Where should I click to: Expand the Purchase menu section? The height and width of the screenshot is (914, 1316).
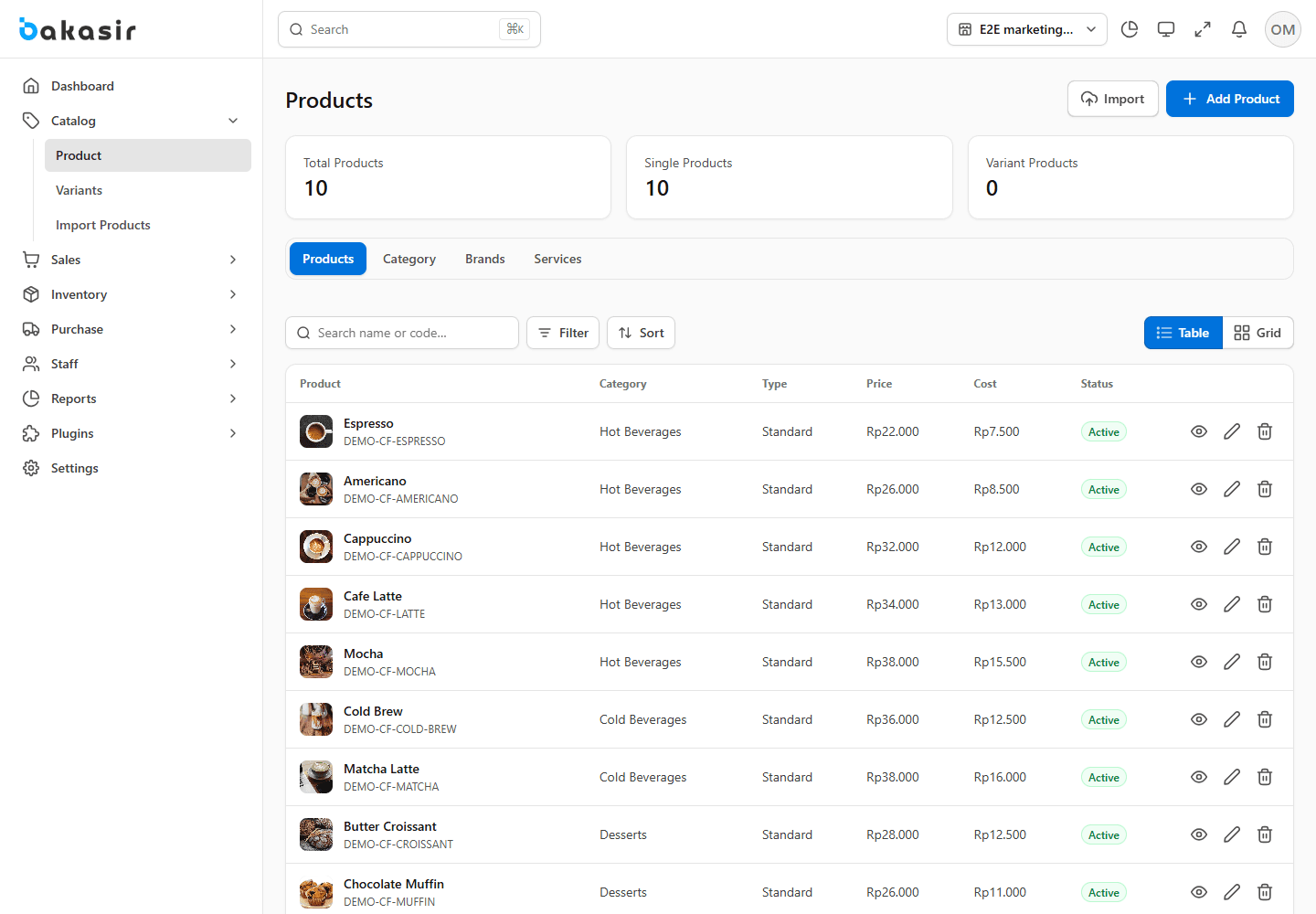[132, 329]
